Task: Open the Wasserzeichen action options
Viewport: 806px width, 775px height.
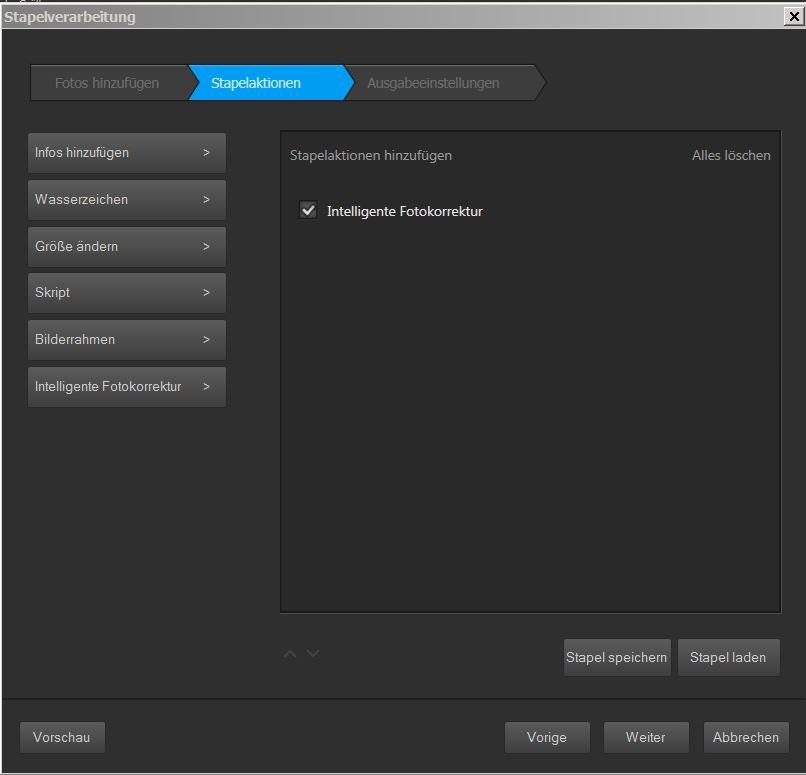Action: click(x=127, y=200)
